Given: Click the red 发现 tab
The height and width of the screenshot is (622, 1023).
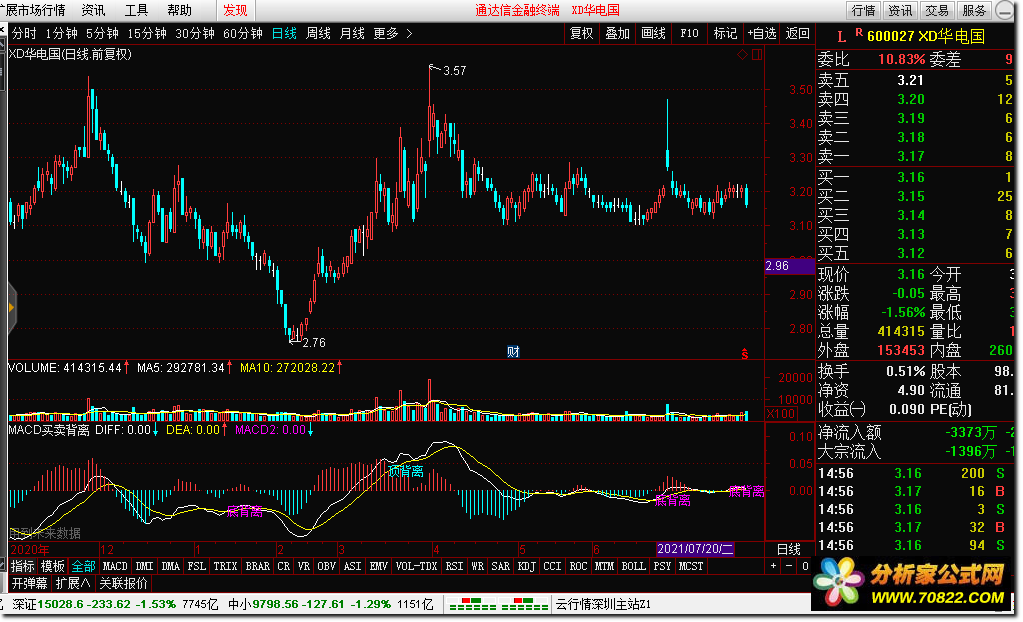Looking at the screenshot, I should click(x=235, y=10).
